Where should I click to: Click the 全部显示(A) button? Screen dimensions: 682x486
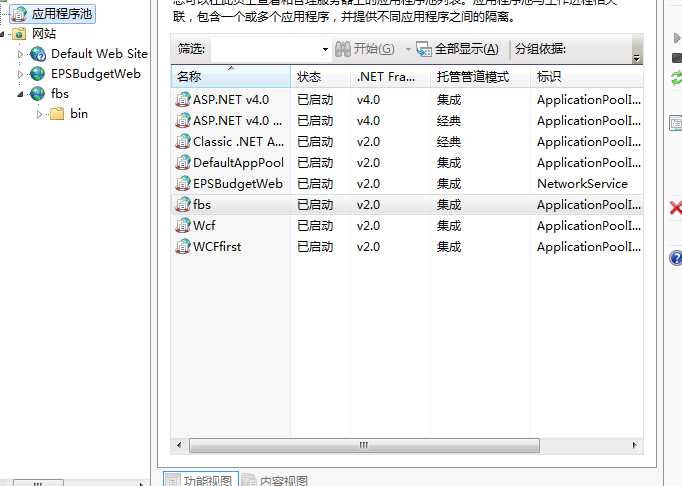(x=457, y=49)
